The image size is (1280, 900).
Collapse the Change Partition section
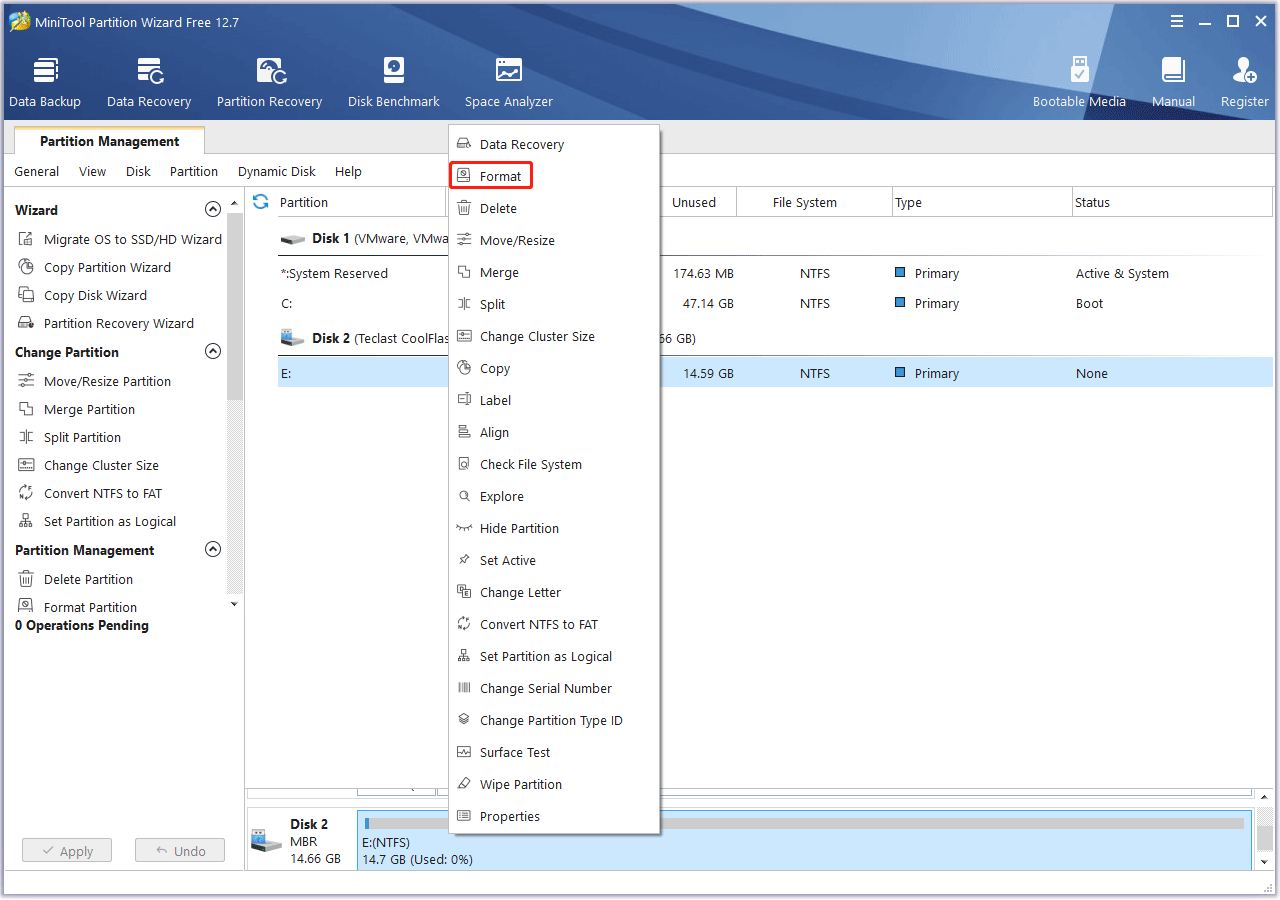212,352
